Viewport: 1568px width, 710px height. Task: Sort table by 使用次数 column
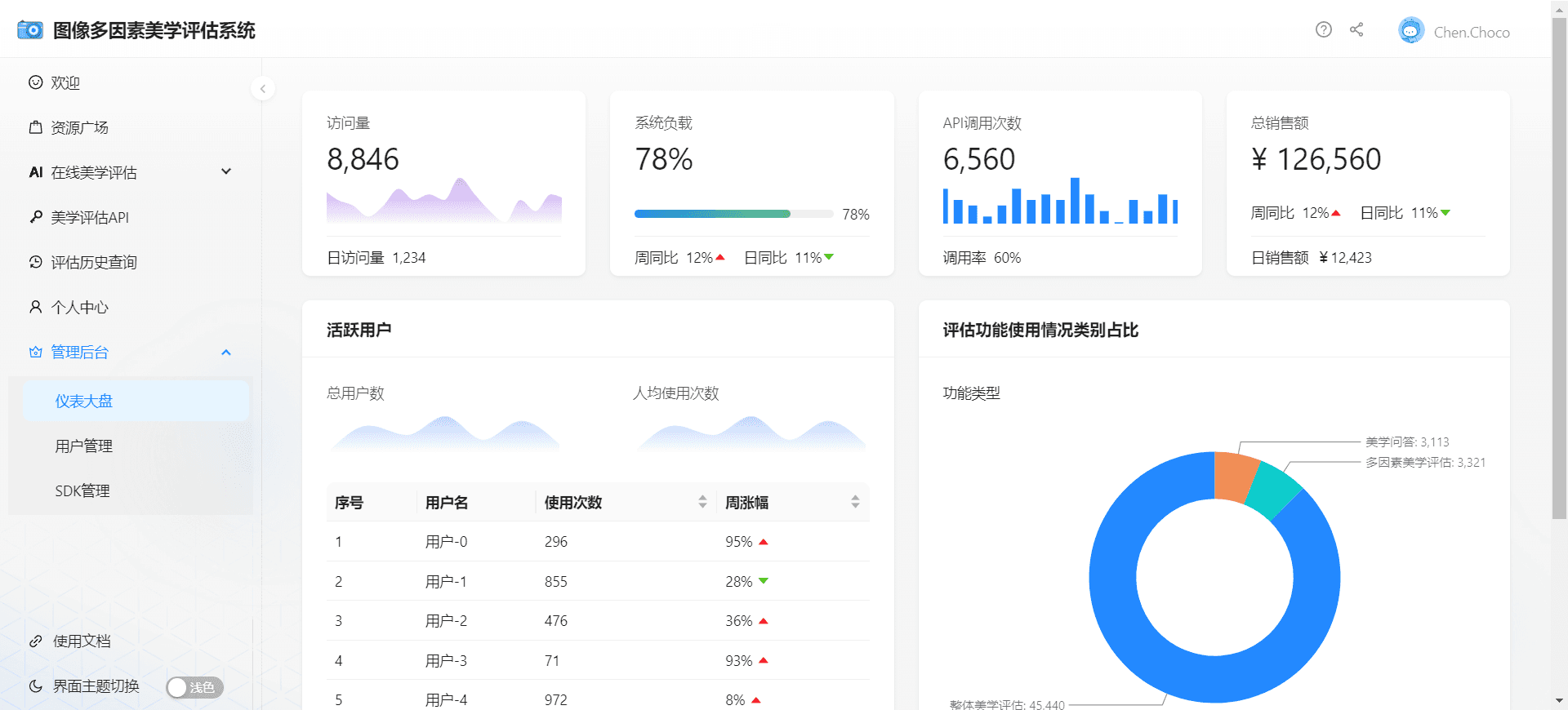[702, 502]
